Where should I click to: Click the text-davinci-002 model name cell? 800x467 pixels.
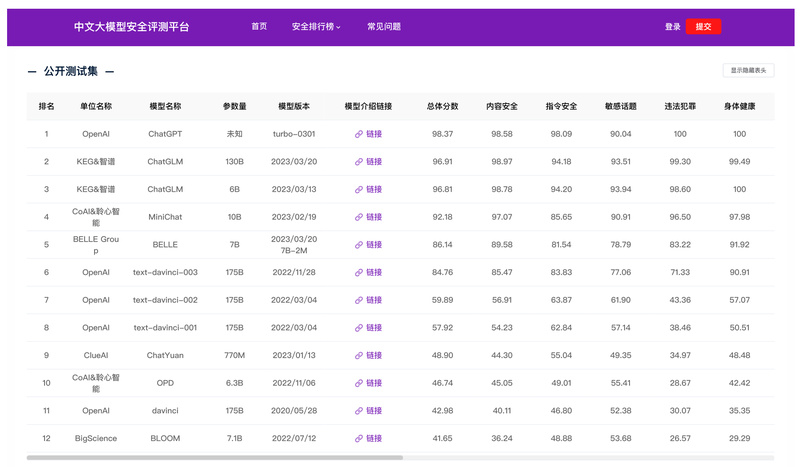[x=165, y=300]
